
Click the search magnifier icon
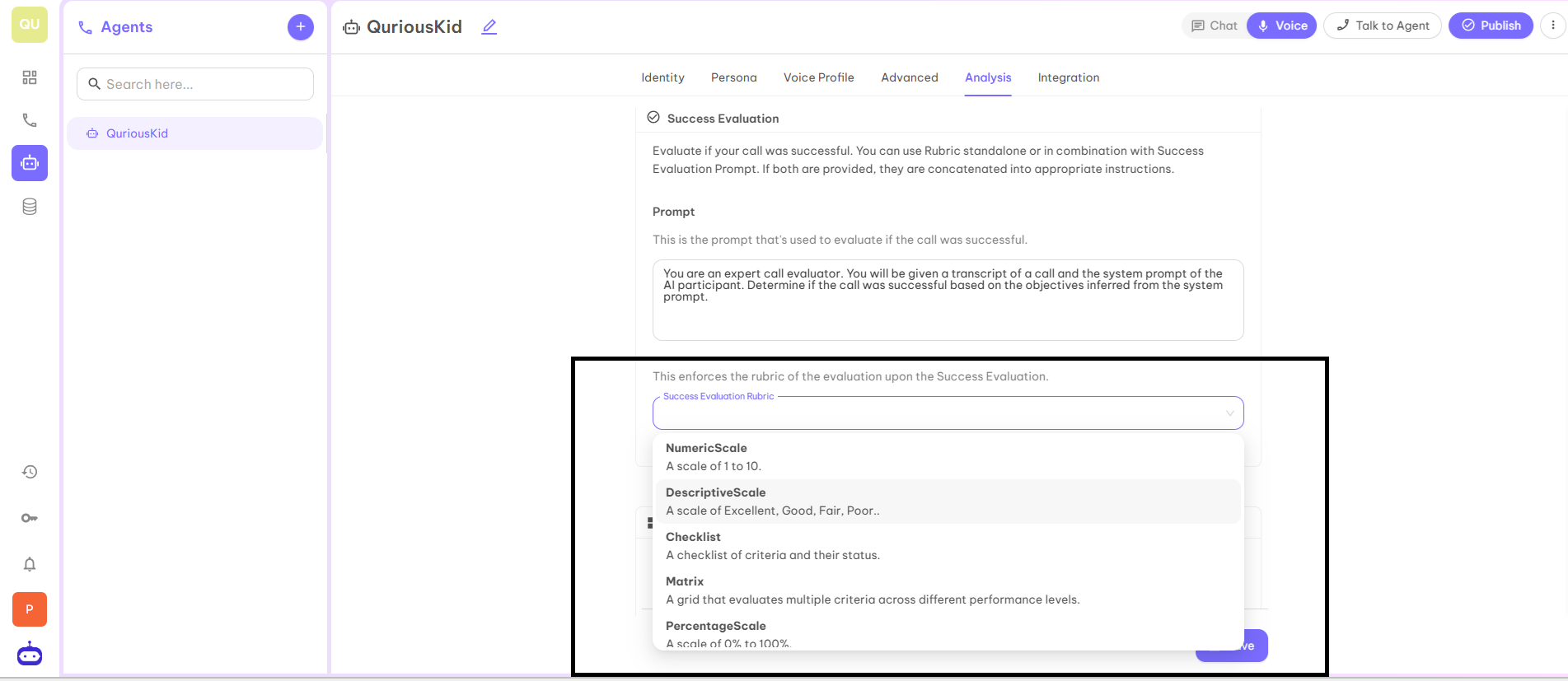pos(95,84)
